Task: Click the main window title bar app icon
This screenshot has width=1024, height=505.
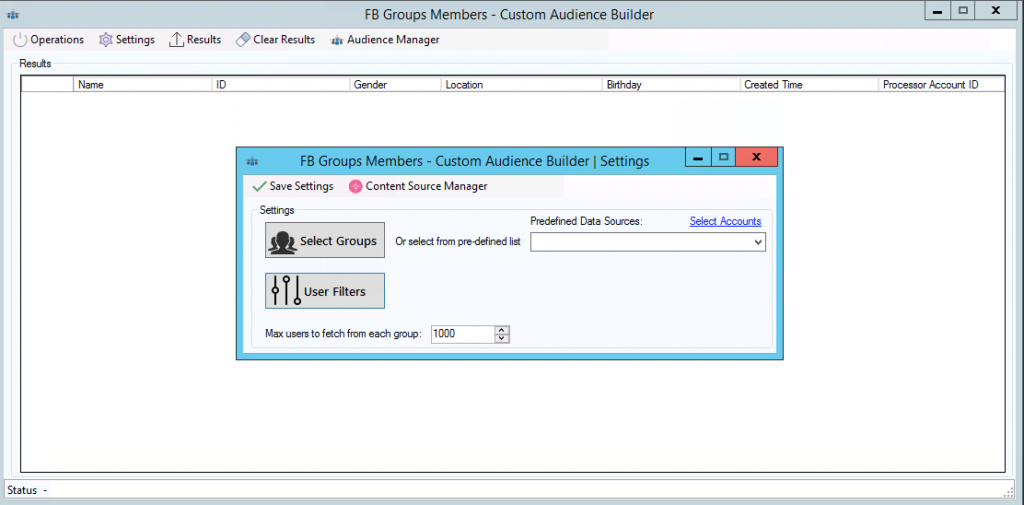Action: tap(13, 14)
